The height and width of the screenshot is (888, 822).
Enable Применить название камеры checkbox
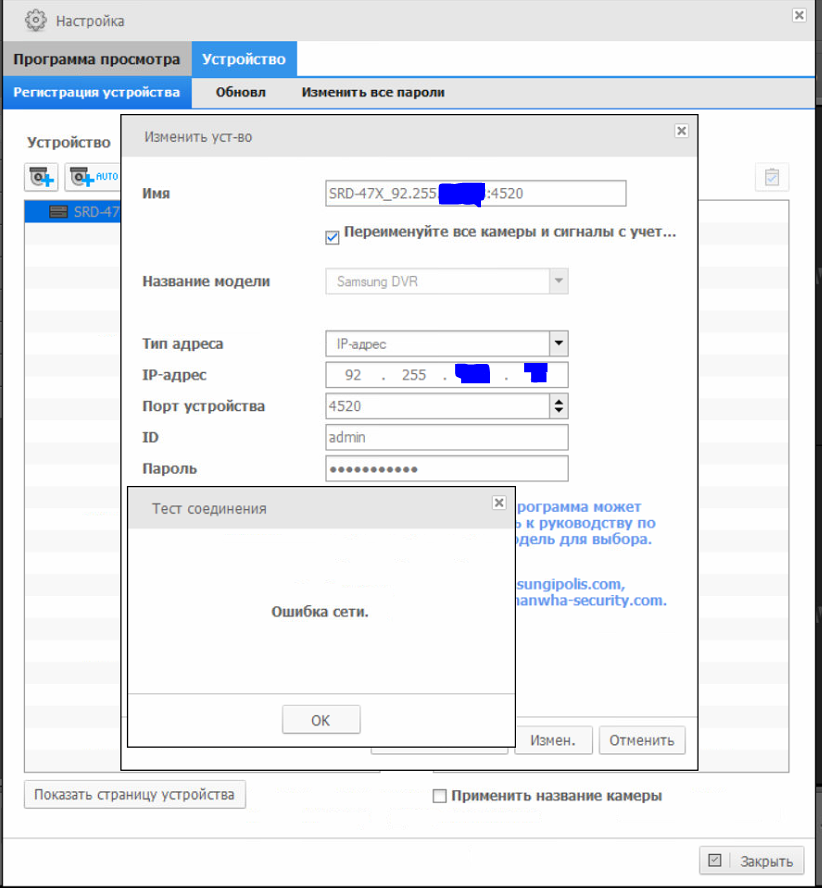click(439, 797)
